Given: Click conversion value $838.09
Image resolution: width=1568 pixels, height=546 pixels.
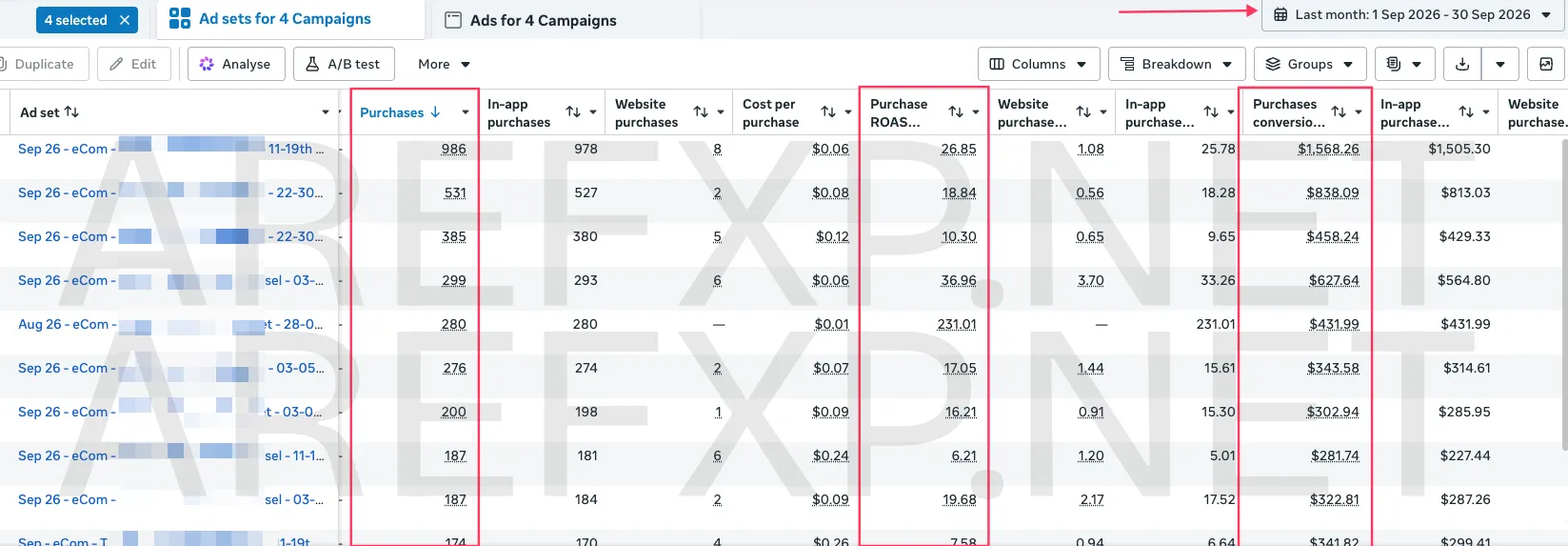Looking at the screenshot, I should coord(1333,192).
